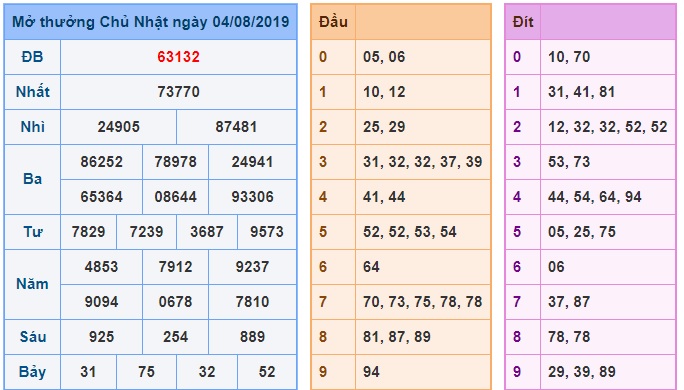Select Đít values '12, 32, 32, 52, 52'

[x=608, y=127]
